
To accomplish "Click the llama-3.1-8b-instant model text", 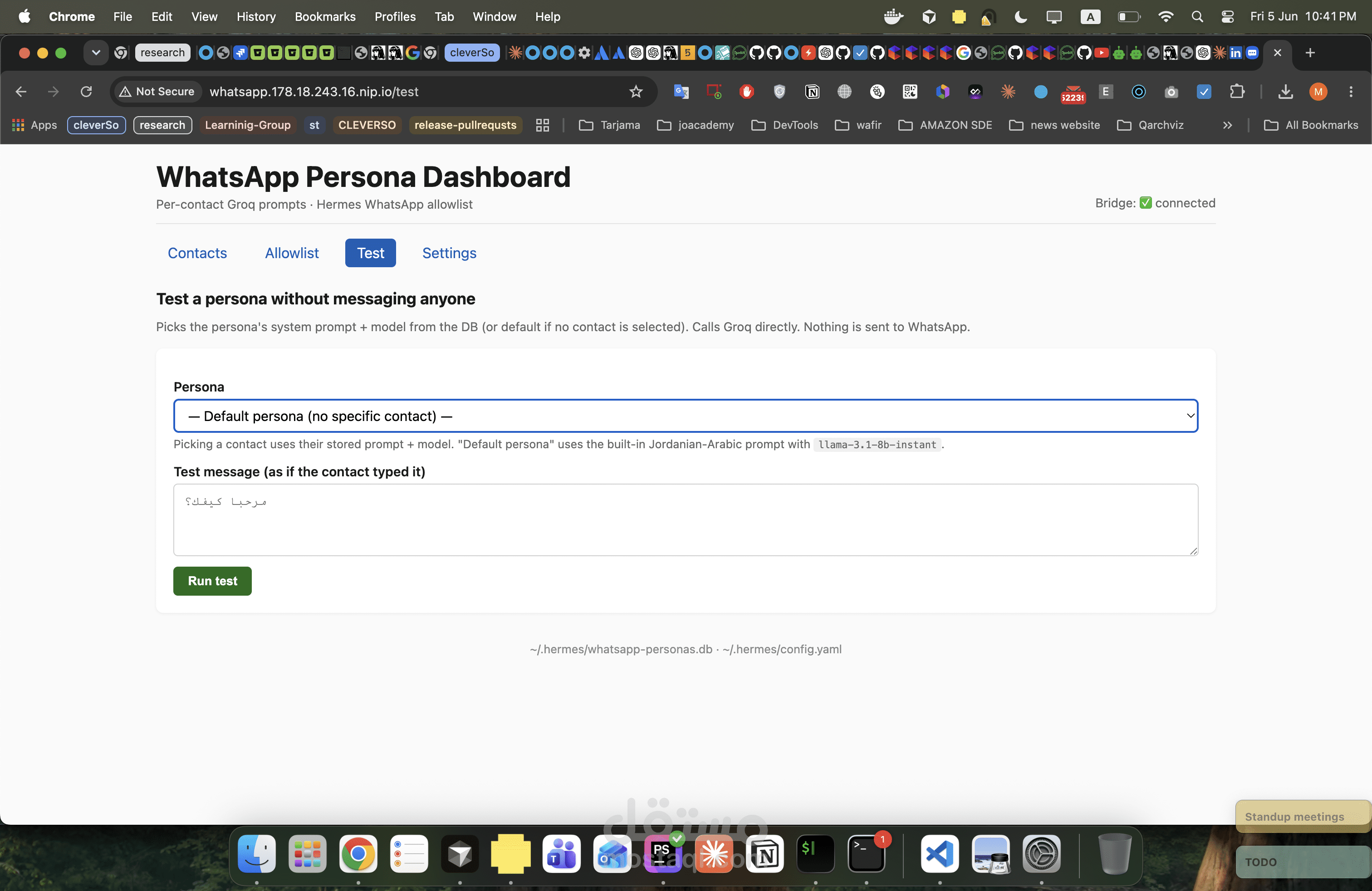I will pos(877,444).
